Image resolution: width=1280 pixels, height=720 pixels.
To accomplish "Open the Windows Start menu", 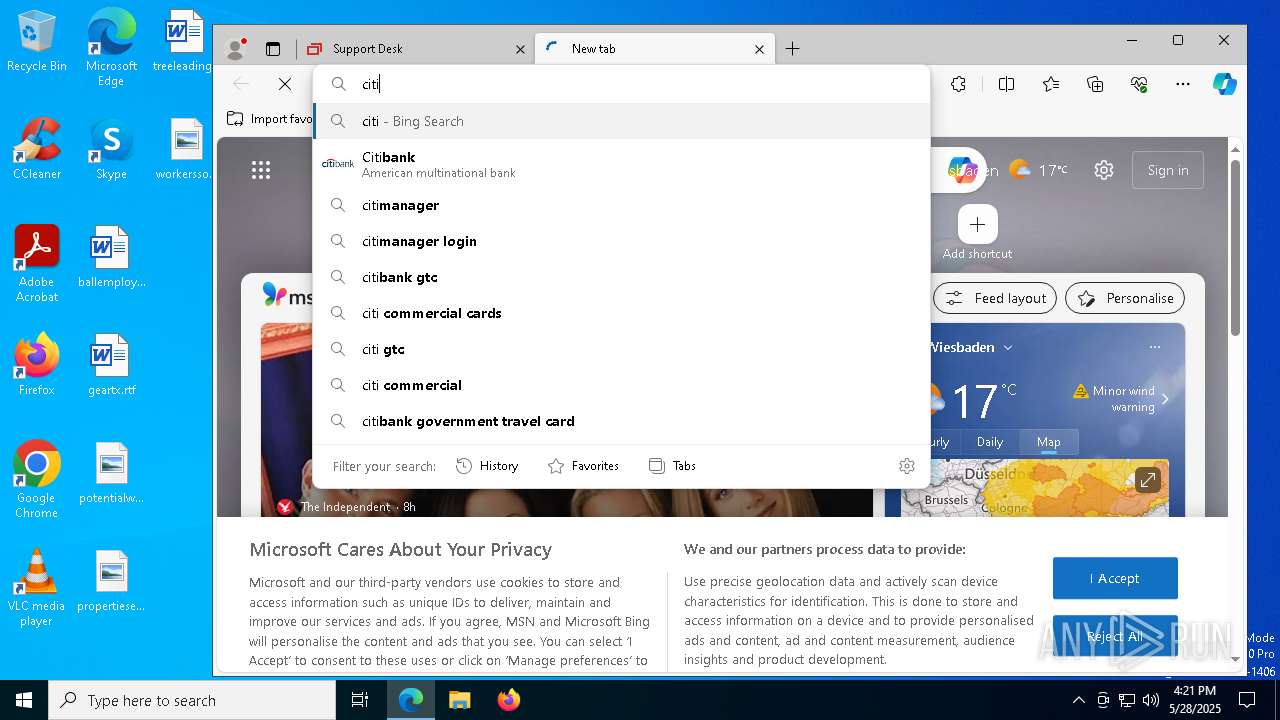I will (24, 700).
